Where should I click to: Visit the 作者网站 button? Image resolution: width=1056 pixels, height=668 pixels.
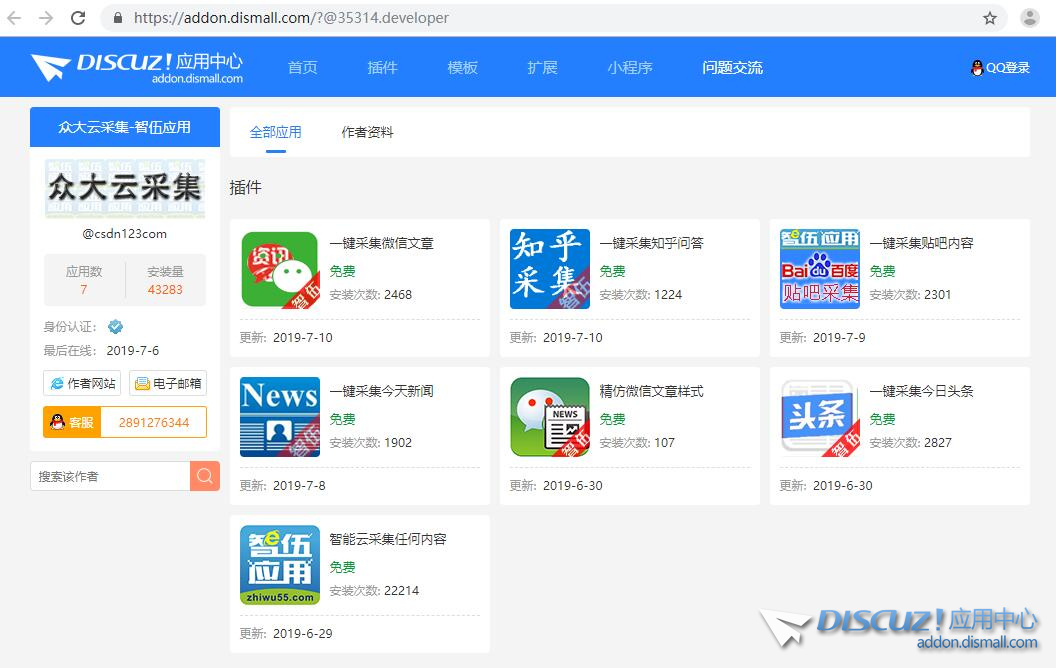point(82,383)
